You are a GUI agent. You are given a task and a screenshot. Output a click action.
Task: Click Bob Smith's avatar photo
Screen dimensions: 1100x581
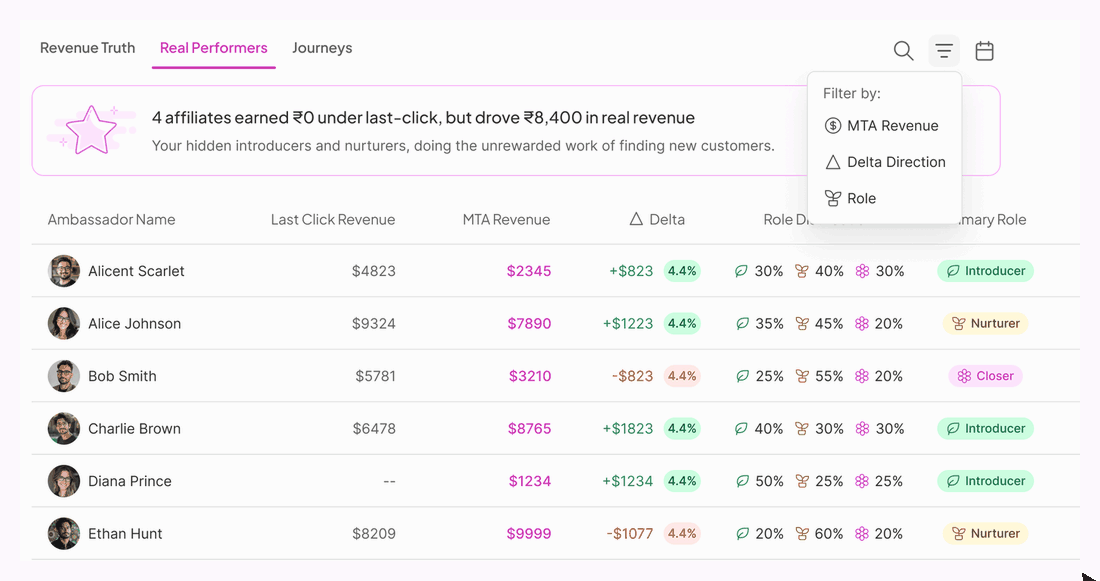pyautogui.click(x=64, y=376)
